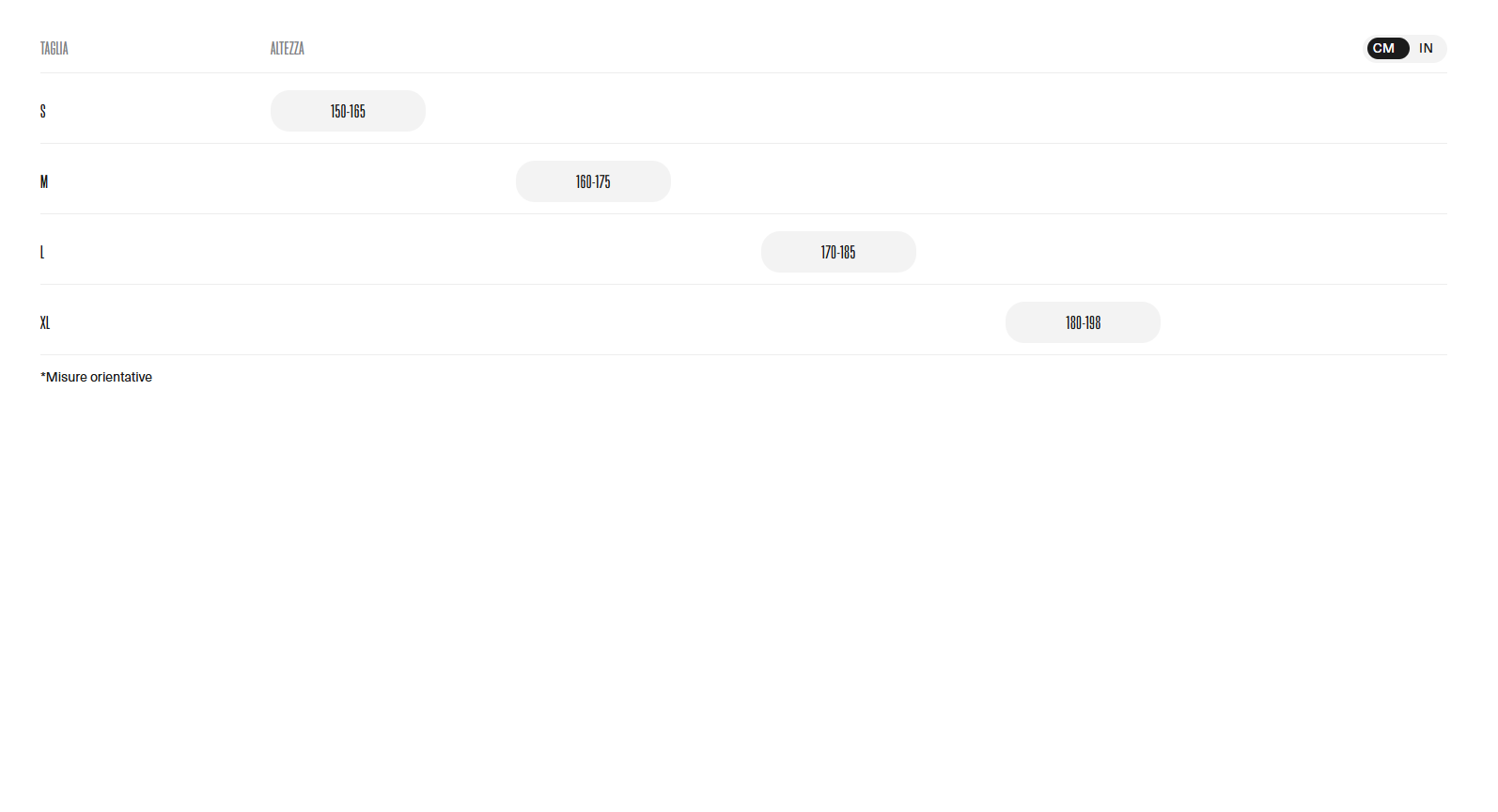The width and height of the screenshot is (1498, 812).
Task: Click the 150-165 height pill
Action: pos(348,112)
